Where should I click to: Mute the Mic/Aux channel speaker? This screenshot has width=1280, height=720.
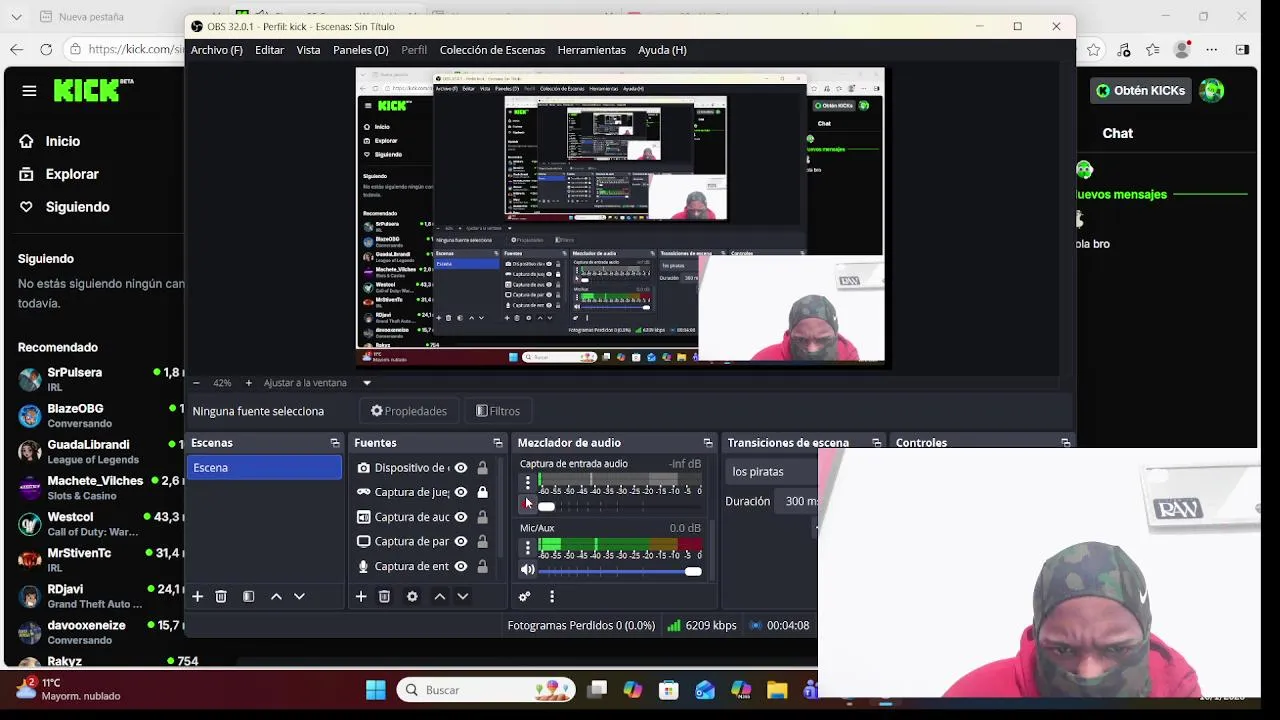[x=528, y=570]
